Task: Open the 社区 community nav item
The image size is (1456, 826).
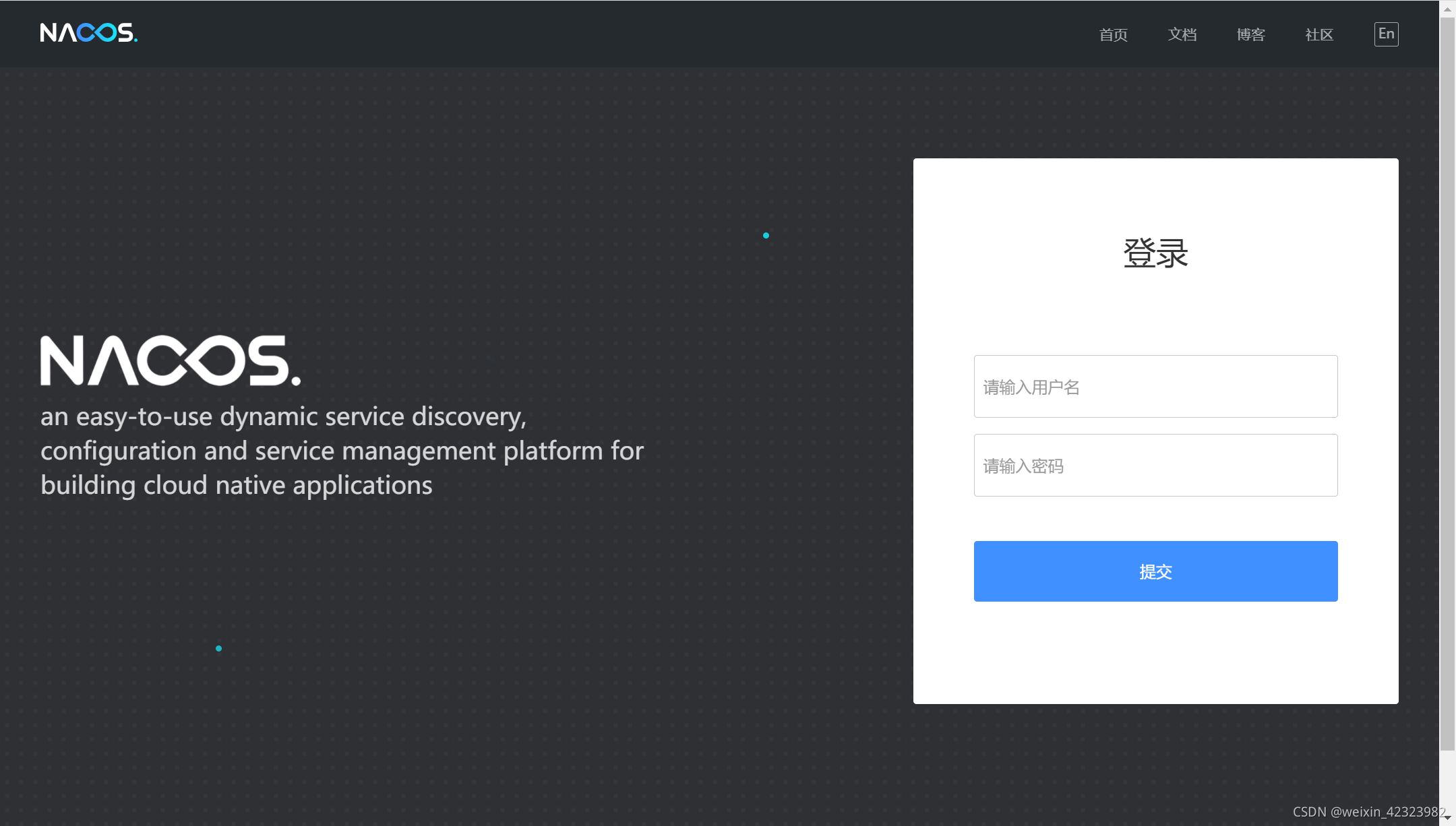Action: coord(1319,35)
